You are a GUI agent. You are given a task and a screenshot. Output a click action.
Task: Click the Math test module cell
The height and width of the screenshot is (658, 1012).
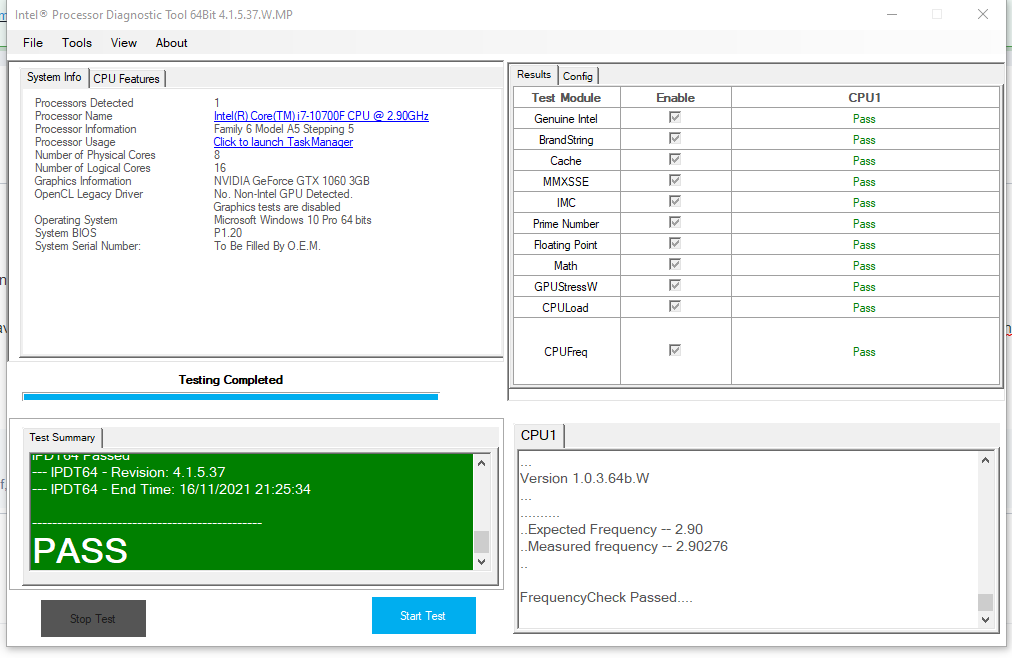tap(567, 265)
